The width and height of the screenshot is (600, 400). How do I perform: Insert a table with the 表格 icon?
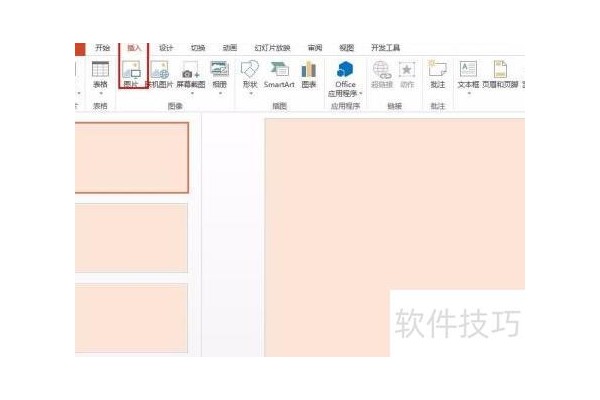tap(100, 70)
